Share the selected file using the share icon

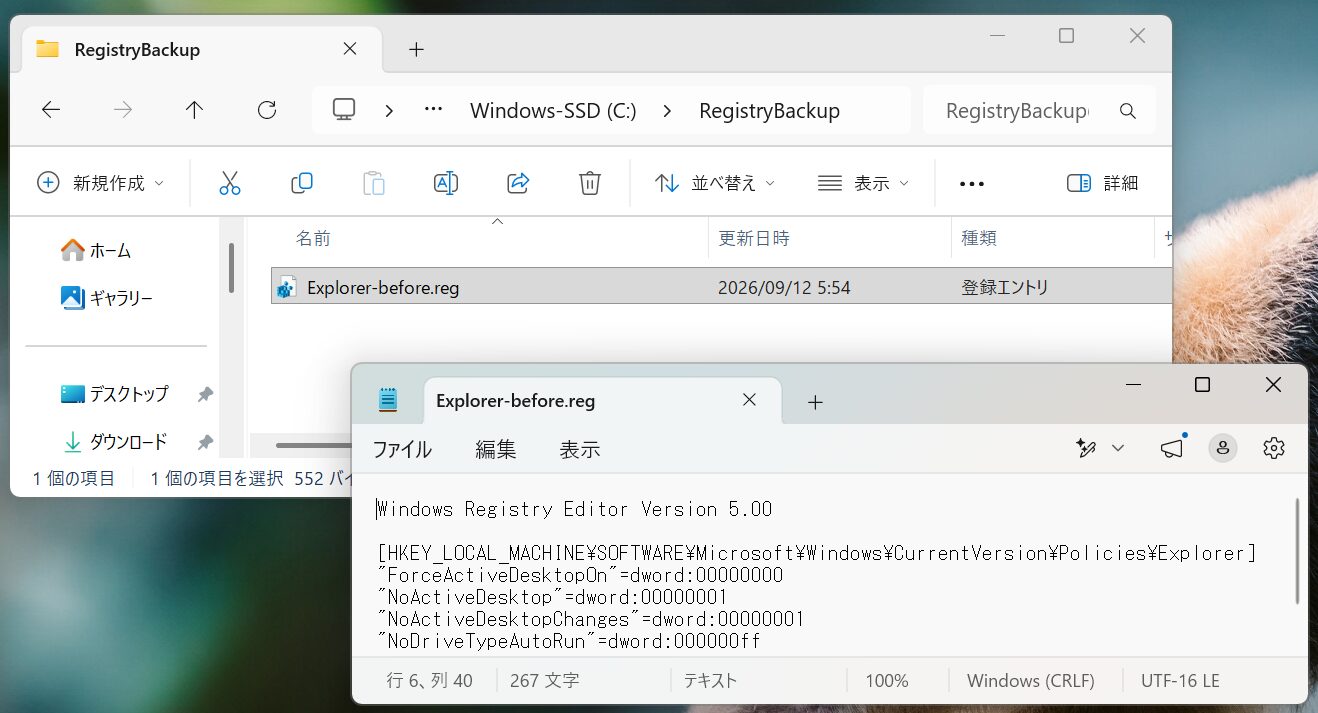coord(518,183)
